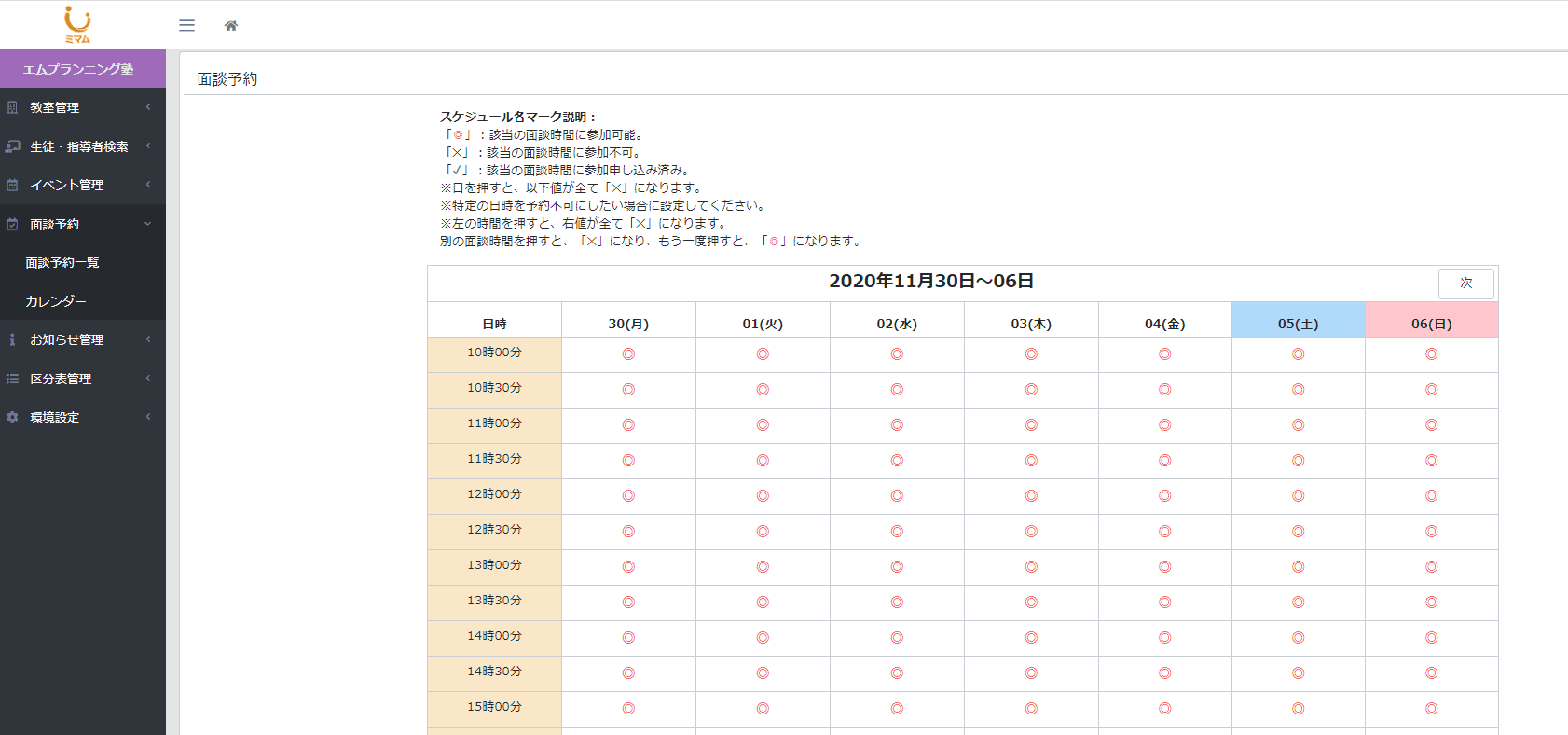Click the 11時30分 time row label
This screenshot has height=735, width=1568.
coord(494,459)
